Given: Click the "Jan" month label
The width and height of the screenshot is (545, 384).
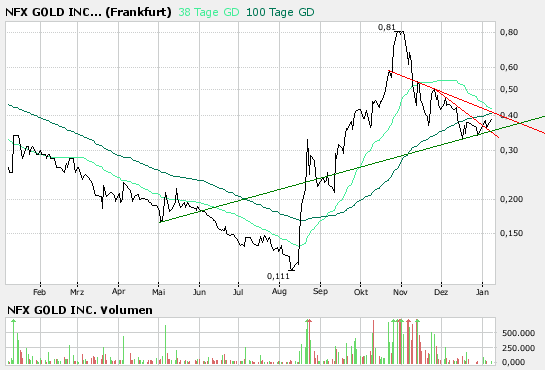Looking at the screenshot, I should coord(482,292).
